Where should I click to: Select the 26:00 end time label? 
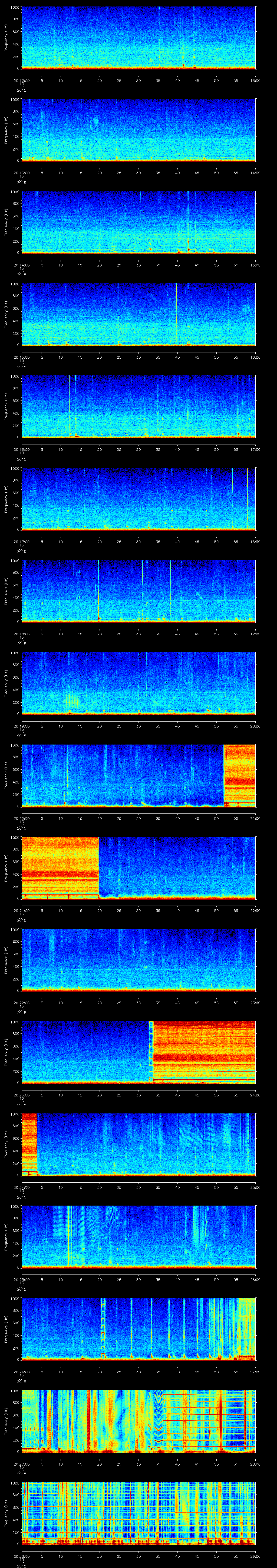(x=255, y=1279)
